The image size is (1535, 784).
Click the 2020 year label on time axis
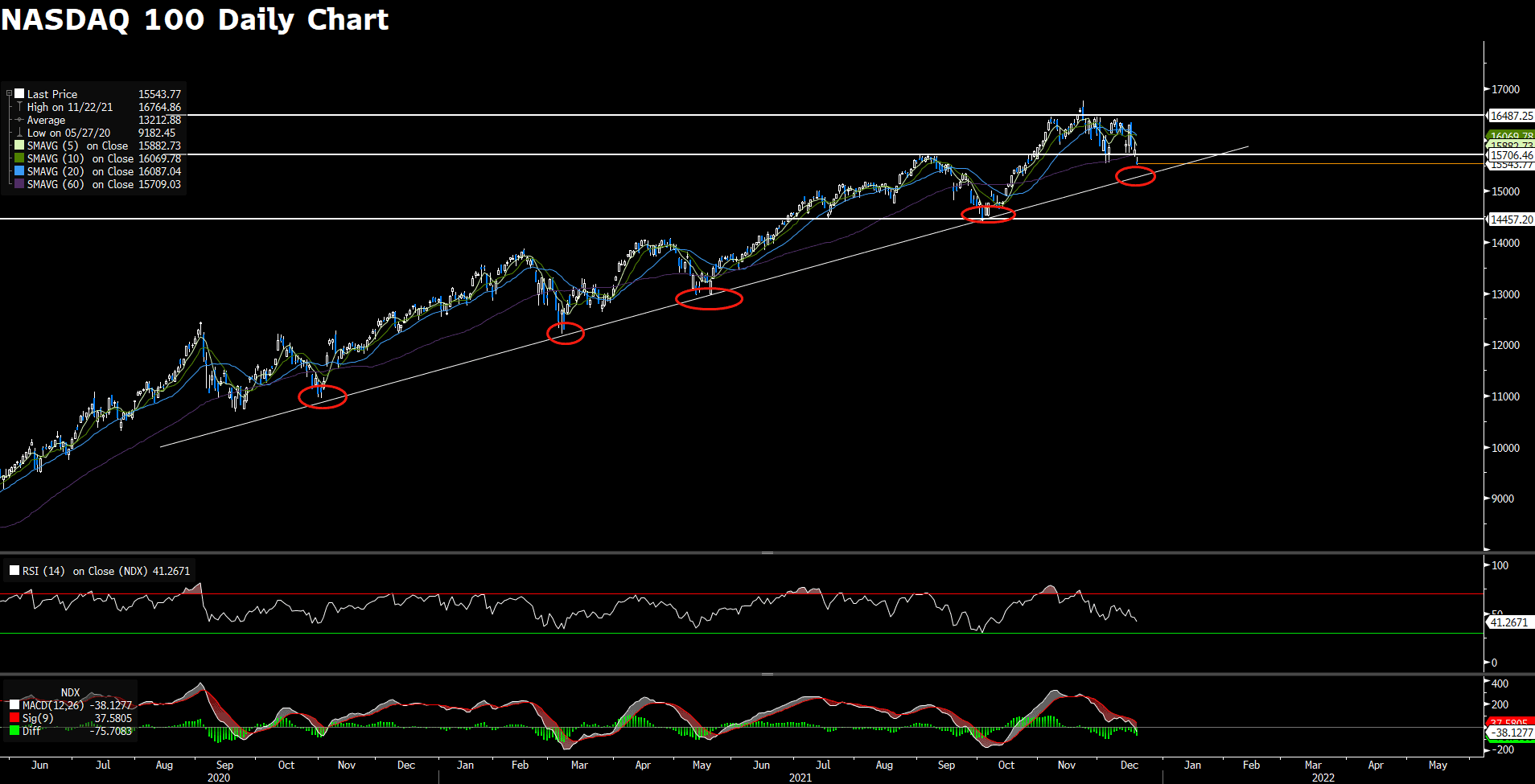[x=219, y=778]
